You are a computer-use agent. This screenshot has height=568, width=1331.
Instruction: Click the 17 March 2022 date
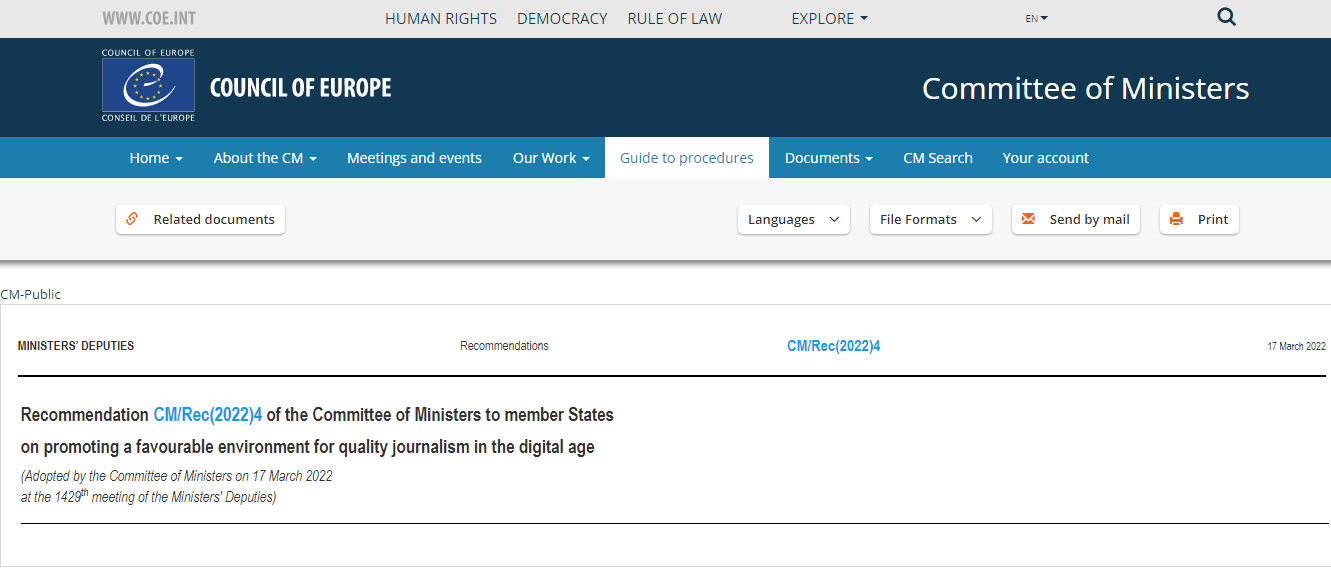pyautogui.click(x=1296, y=346)
